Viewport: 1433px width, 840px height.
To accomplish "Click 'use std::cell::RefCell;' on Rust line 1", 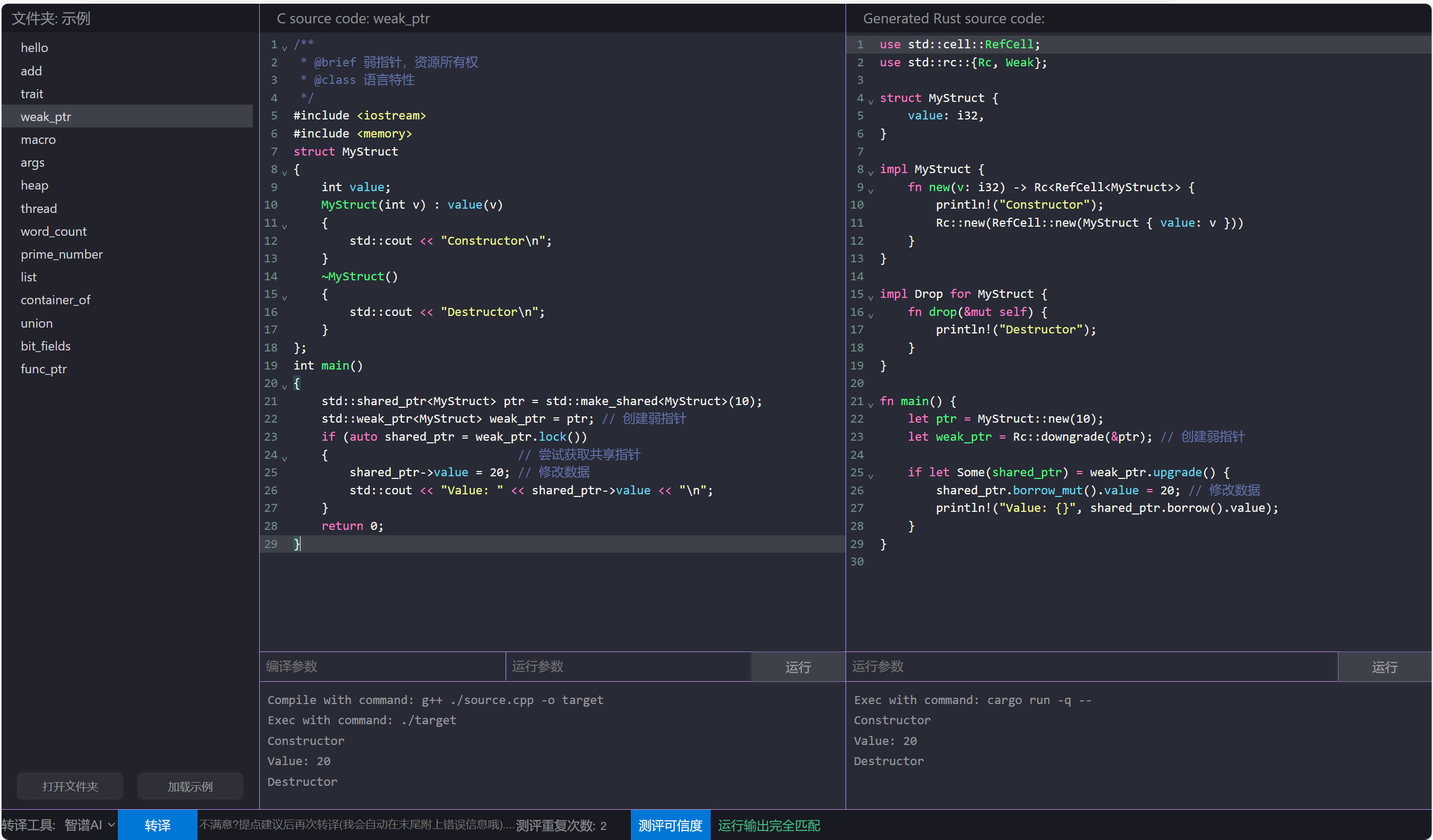I will (x=960, y=44).
